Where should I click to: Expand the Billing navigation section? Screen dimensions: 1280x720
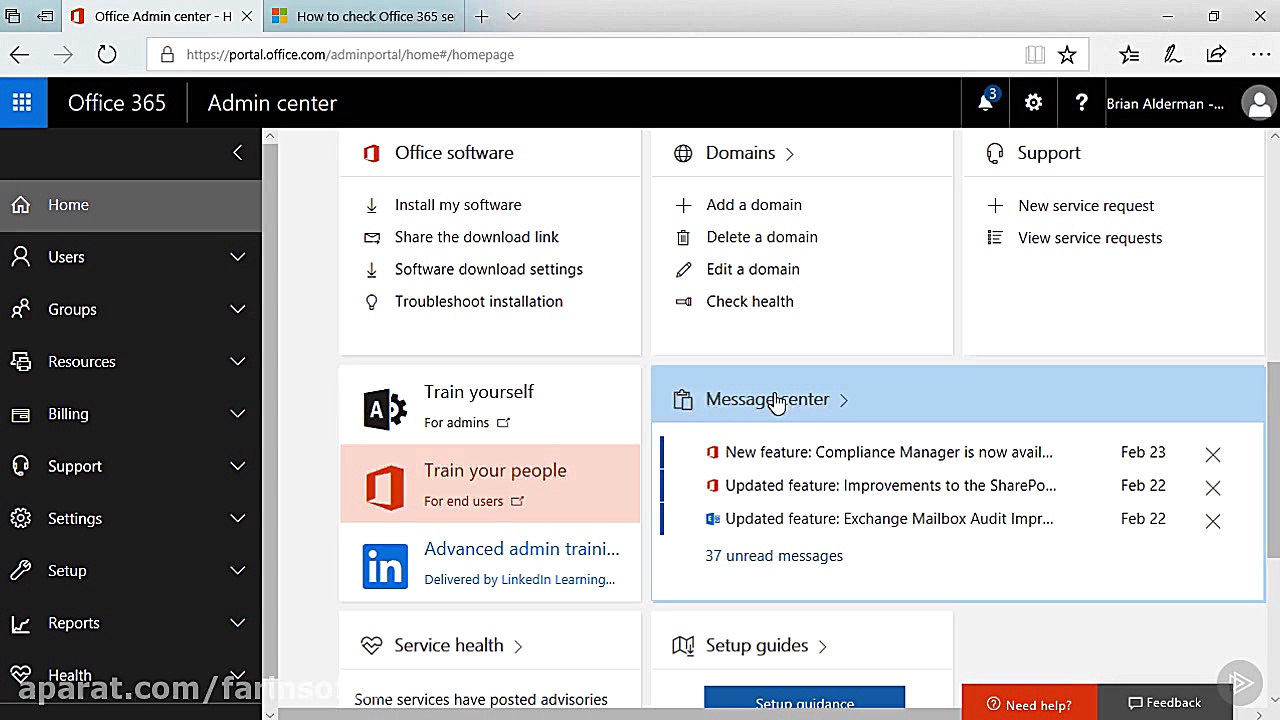coord(237,414)
